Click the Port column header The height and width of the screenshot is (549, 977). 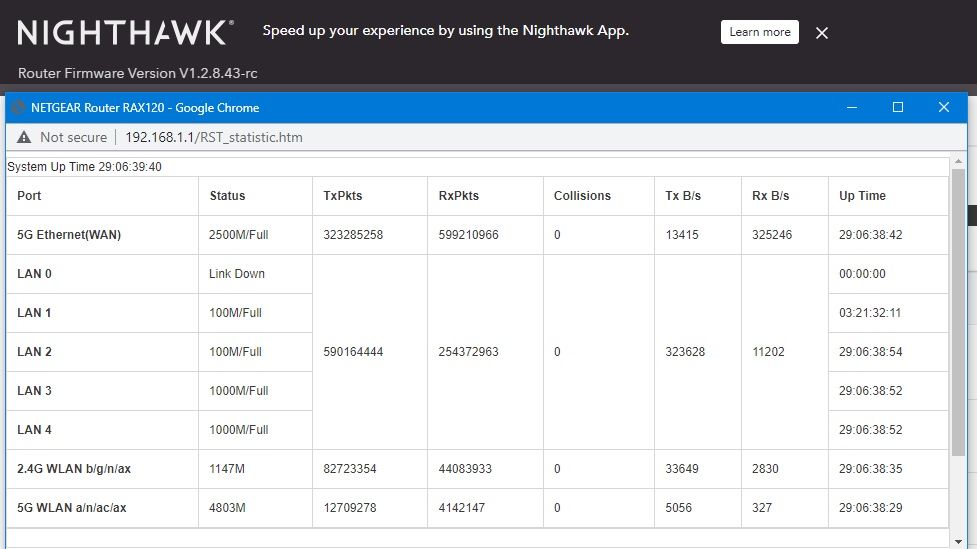click(x=30, y=196)
